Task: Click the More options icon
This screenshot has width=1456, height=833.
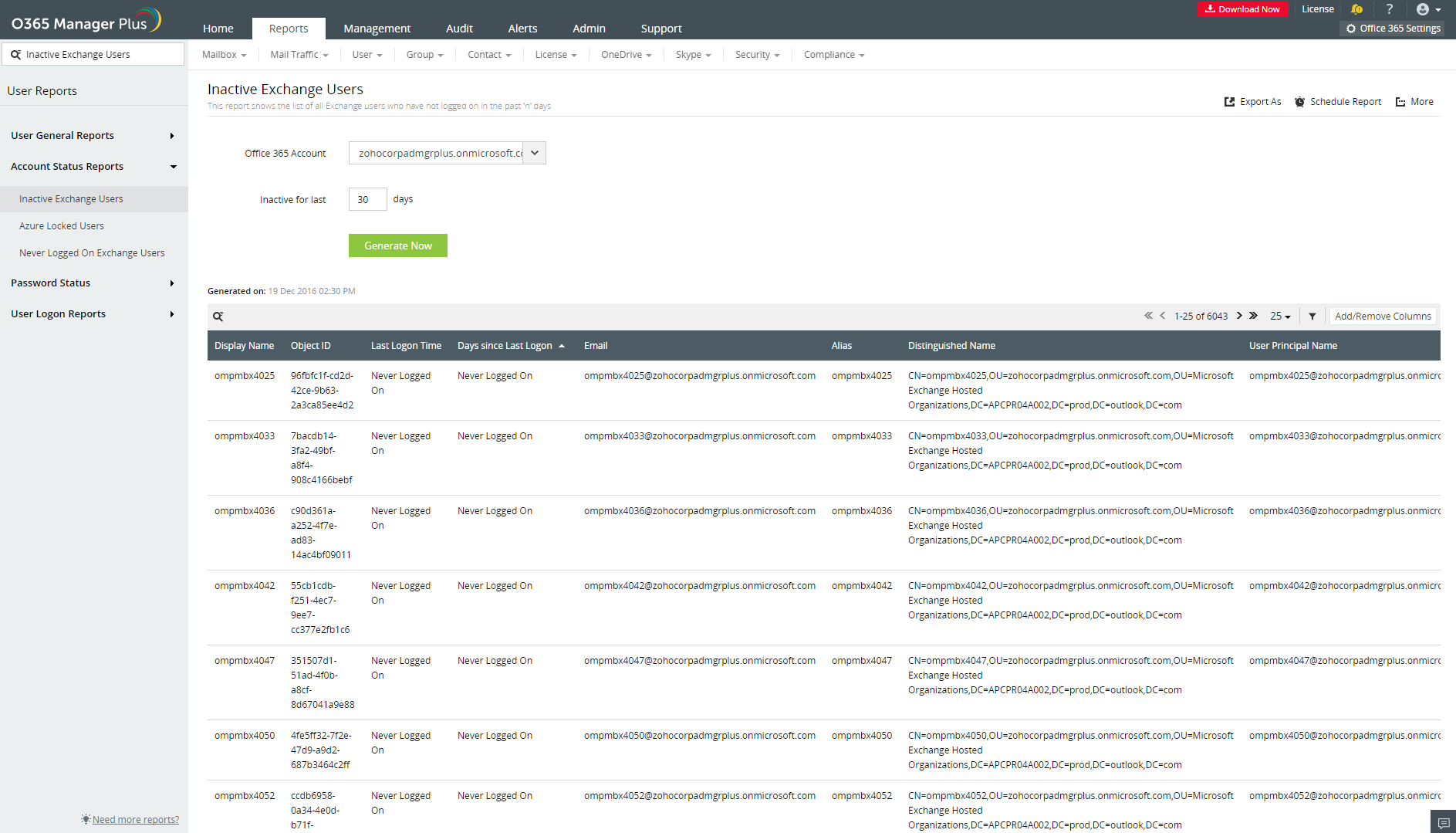Action: pyautogui.click(x=1400, y=102)
